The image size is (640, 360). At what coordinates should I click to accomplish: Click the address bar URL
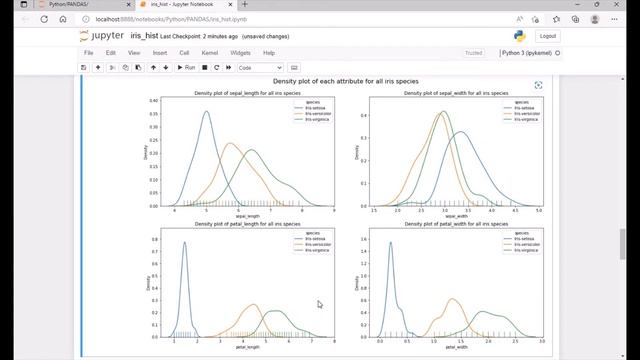click(171, 19)
